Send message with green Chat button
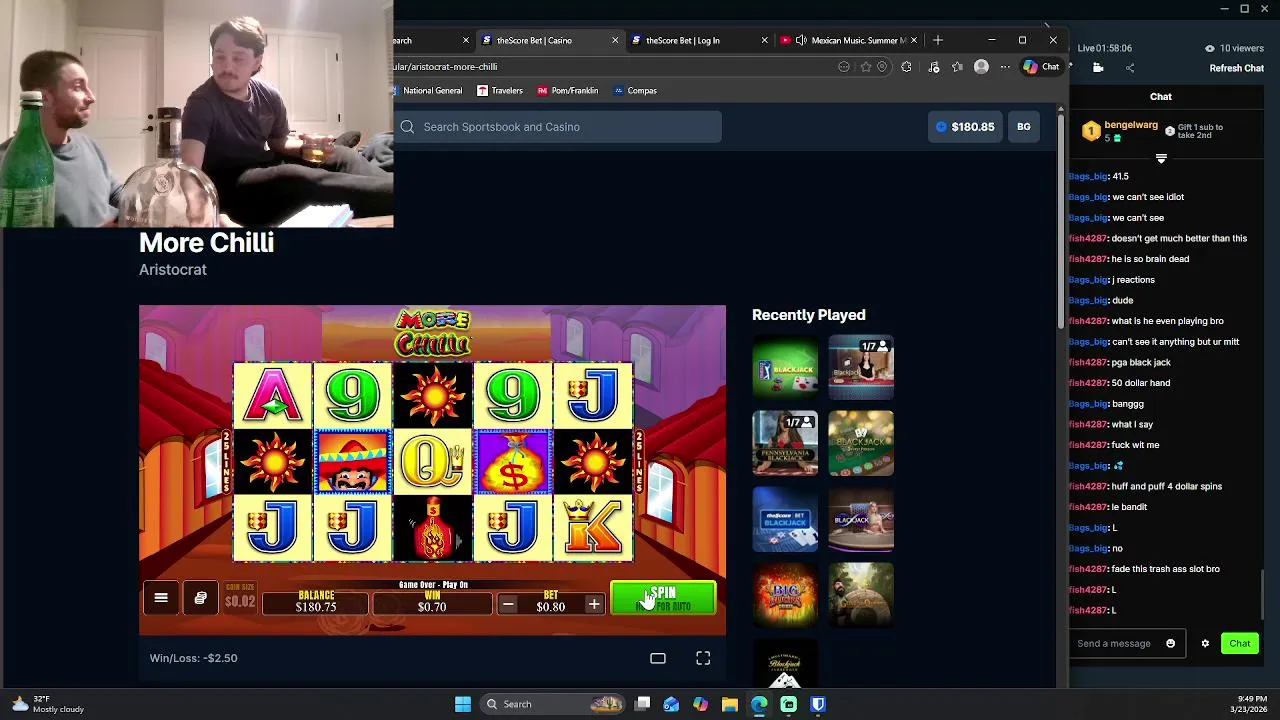Viewport: 1280px width, 720px height. point(1240,643)
